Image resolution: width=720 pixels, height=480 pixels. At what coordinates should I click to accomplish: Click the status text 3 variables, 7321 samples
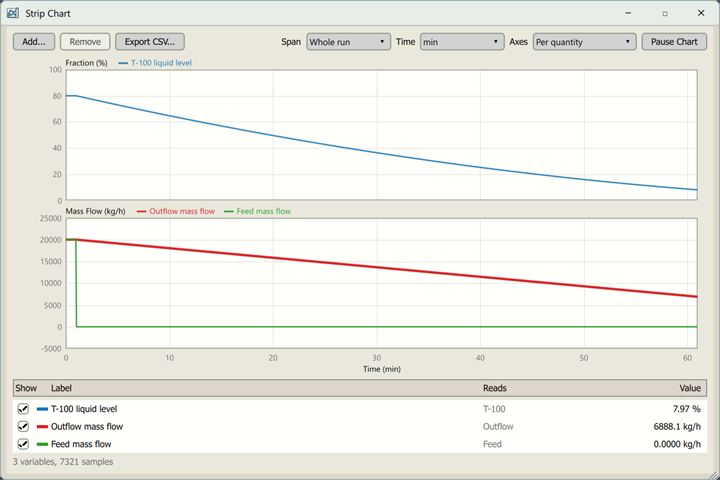pyautogui.click(x=63, y=462)
